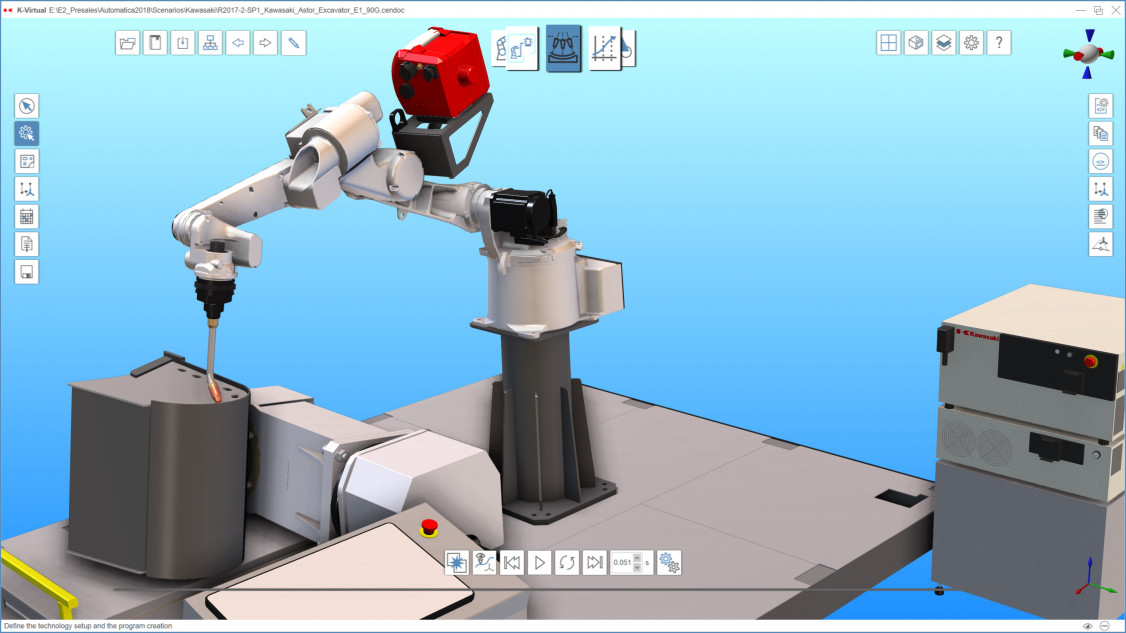The height and width of the screenshot is (633, 1126).
Task: Open the calendar grid icon in left sidebar
Action: point(27,216)
